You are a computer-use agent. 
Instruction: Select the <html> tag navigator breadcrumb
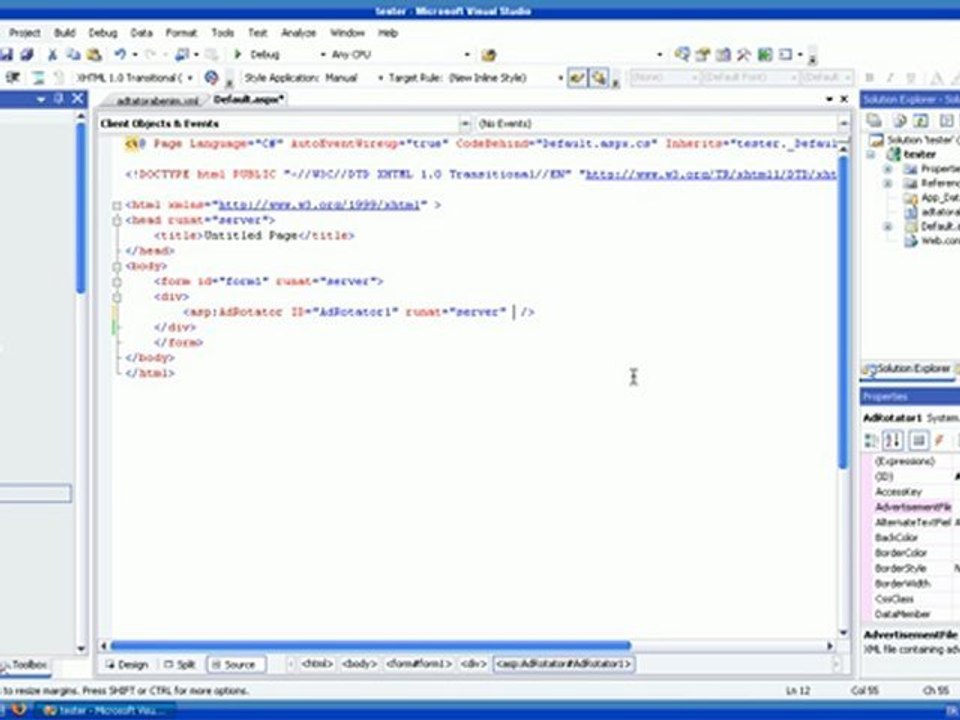(x=317, y=664)
